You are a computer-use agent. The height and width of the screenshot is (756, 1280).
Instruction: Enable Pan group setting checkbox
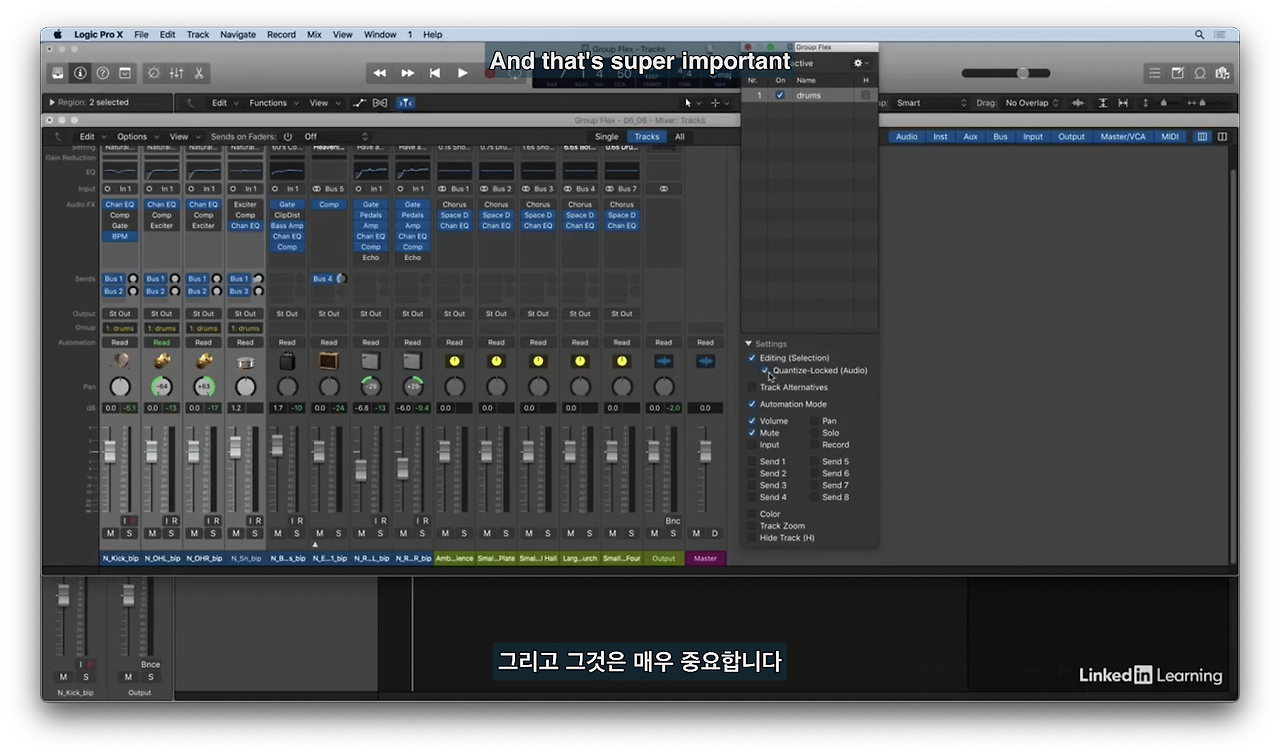[x=815, y=421]
